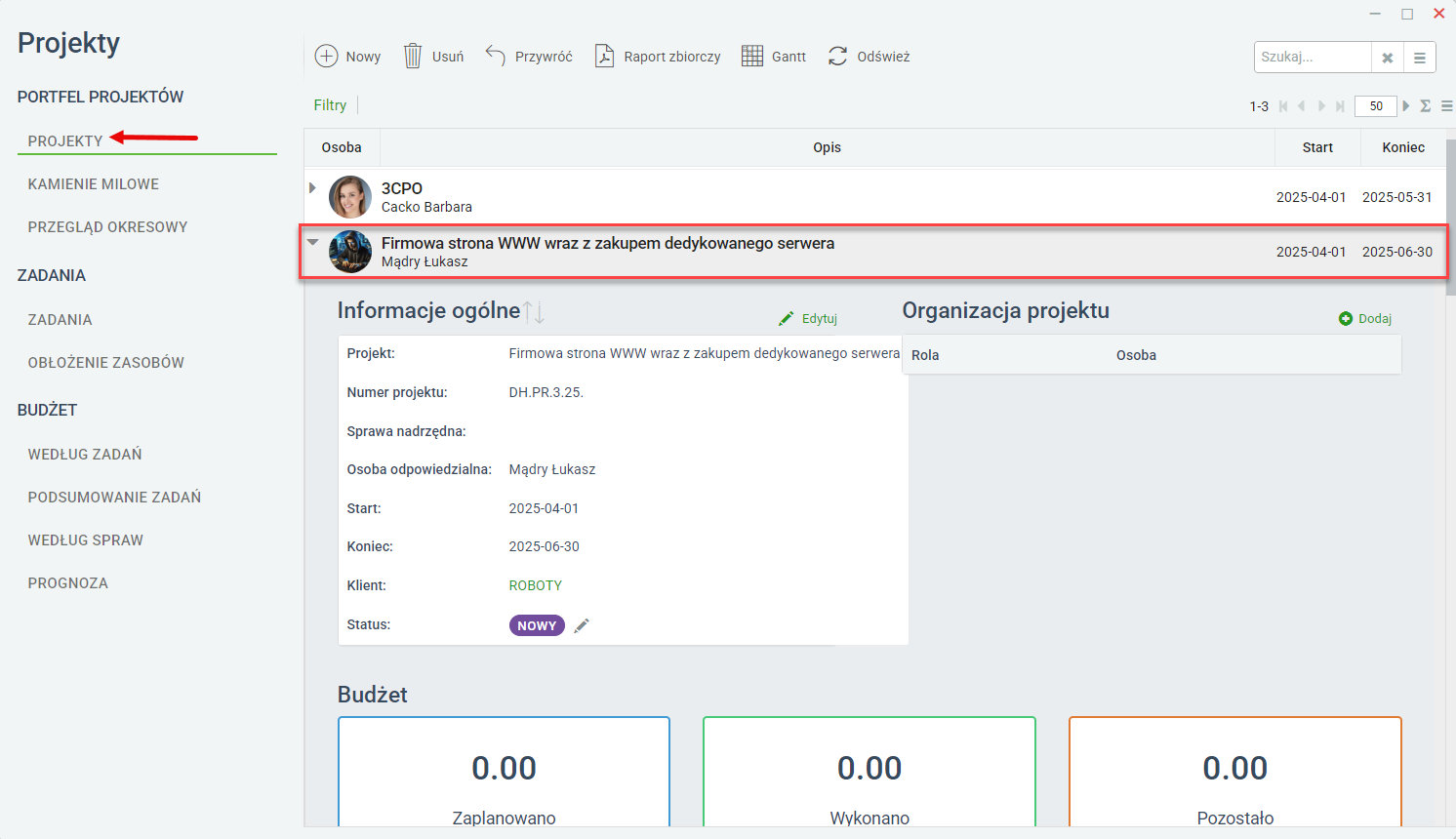Screen dimensions: 1456x839
Task: Sort by the Koniec column header
Action: pos(1403,147)
